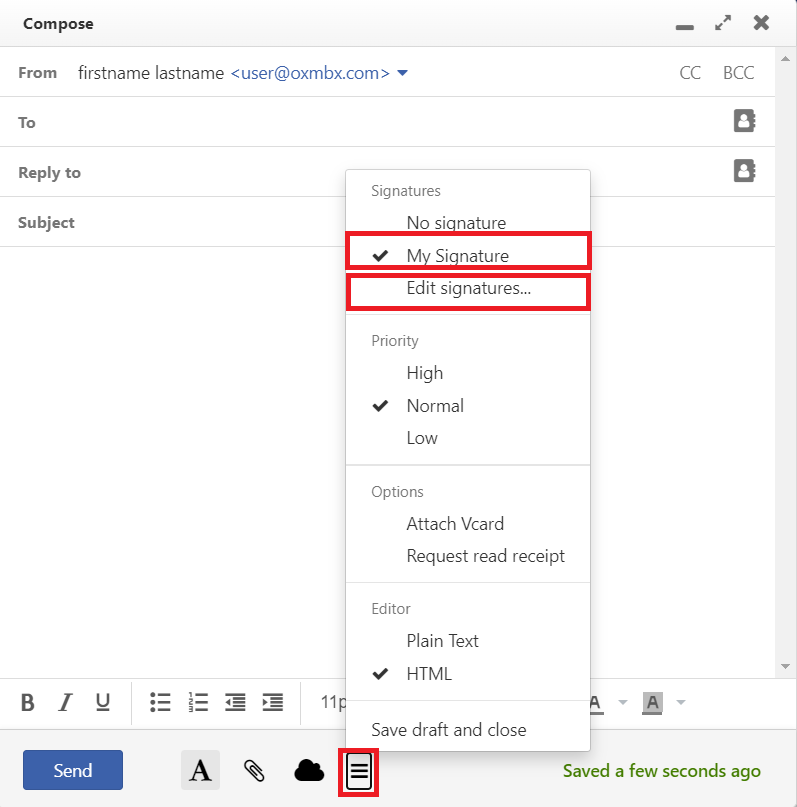Select No signature option
Screen dimensions: 797x807
(x=456, y=223)
